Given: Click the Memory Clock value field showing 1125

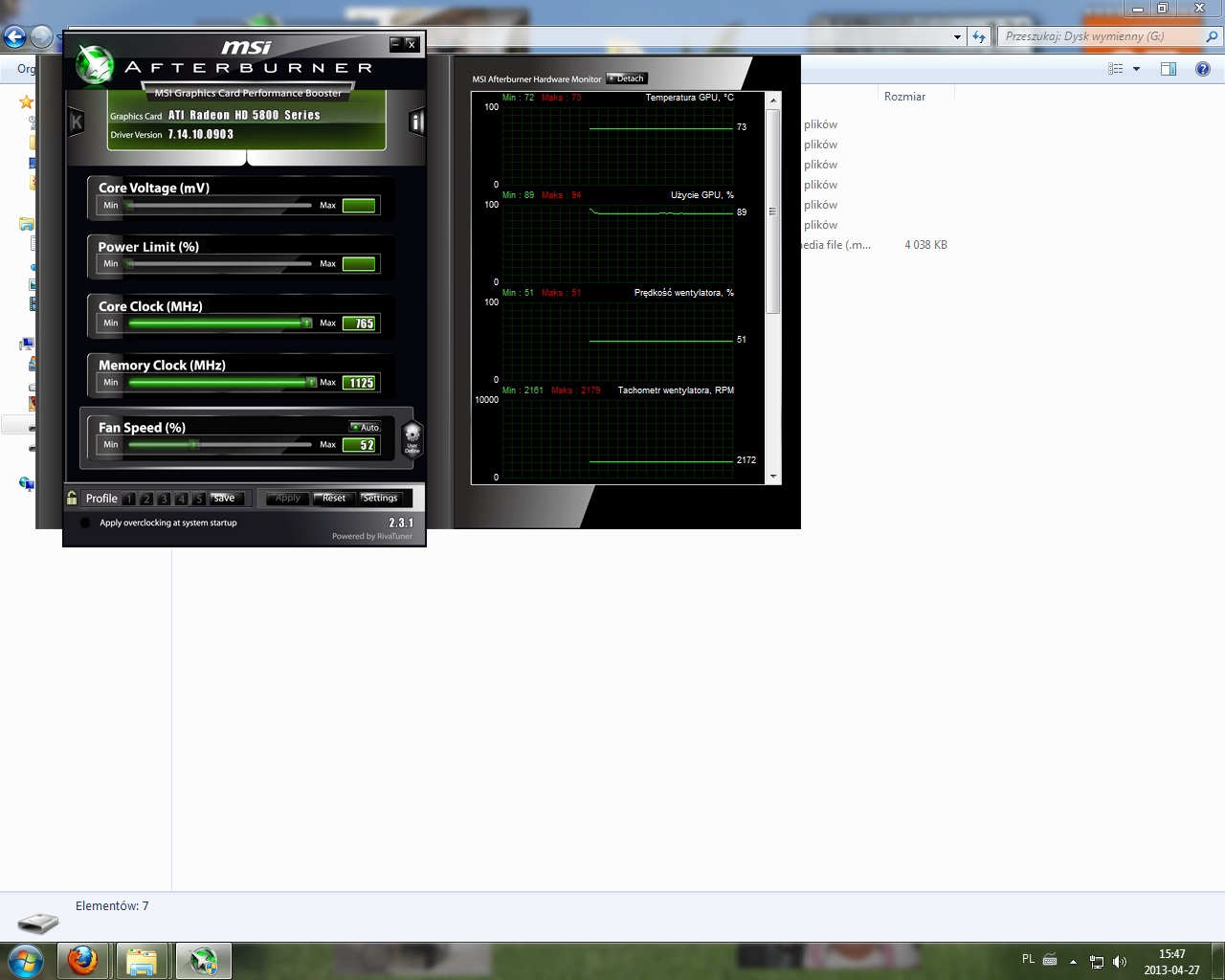Looking at the screenshot, I should tap(359, 383).
